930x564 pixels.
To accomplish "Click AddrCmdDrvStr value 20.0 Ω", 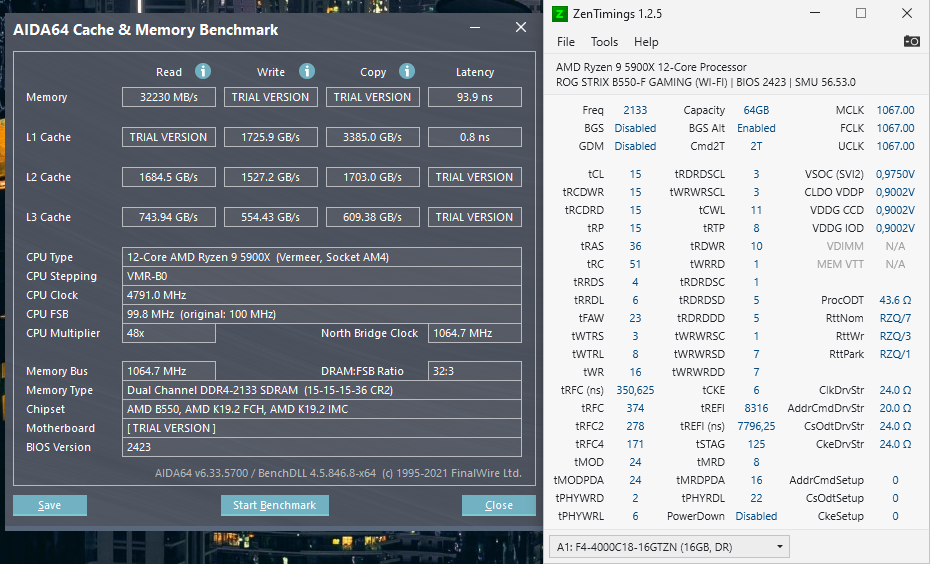I will click(895, 408).
